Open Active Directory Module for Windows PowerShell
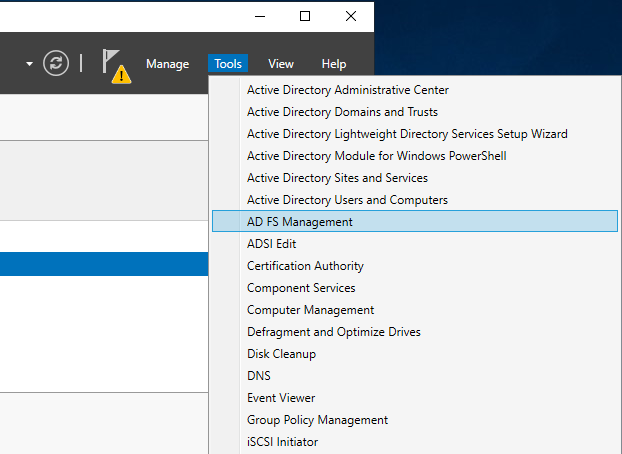Screen dimensions: 622x454 click(x=376, y=156)
